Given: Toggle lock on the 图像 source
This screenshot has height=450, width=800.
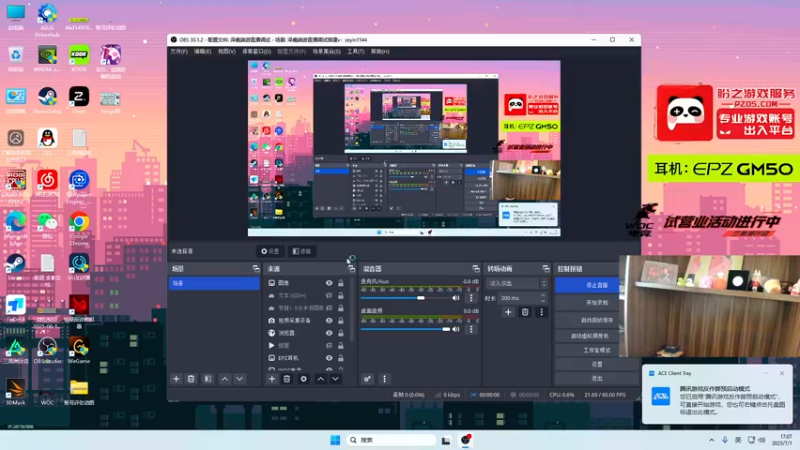Looking at the screenshot, I should (341, 283).
